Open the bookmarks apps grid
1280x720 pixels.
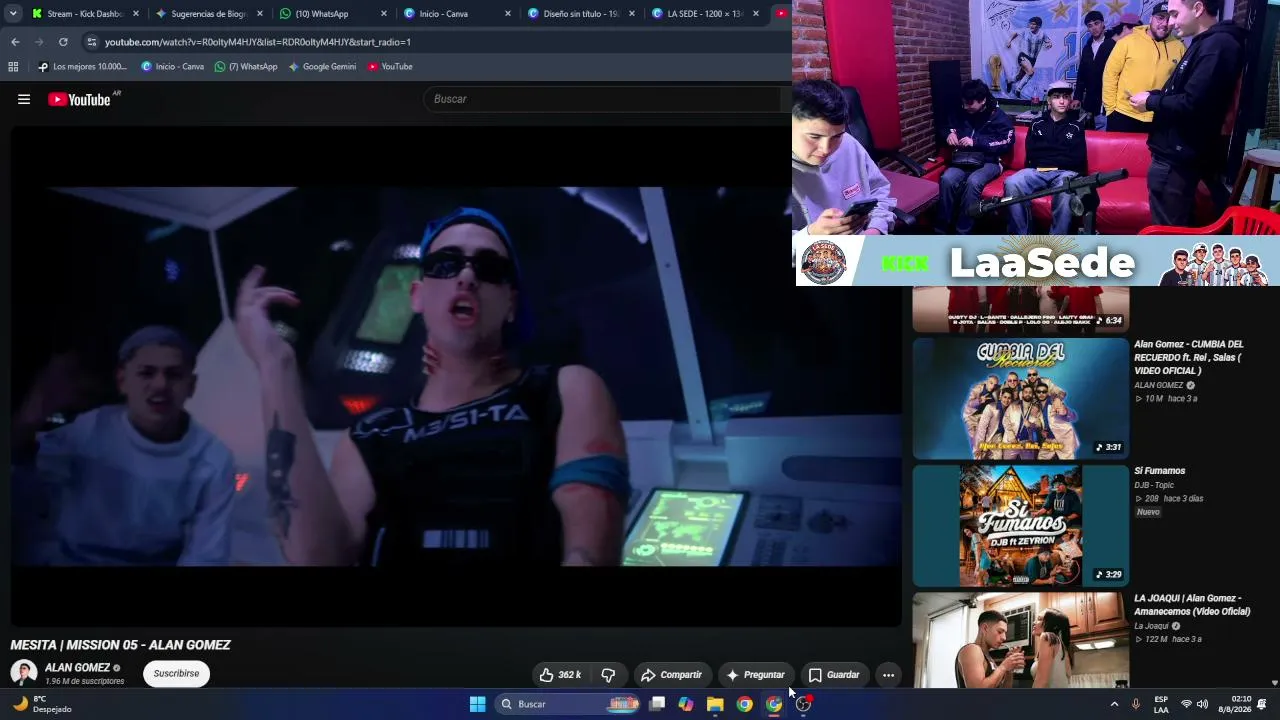13,67
